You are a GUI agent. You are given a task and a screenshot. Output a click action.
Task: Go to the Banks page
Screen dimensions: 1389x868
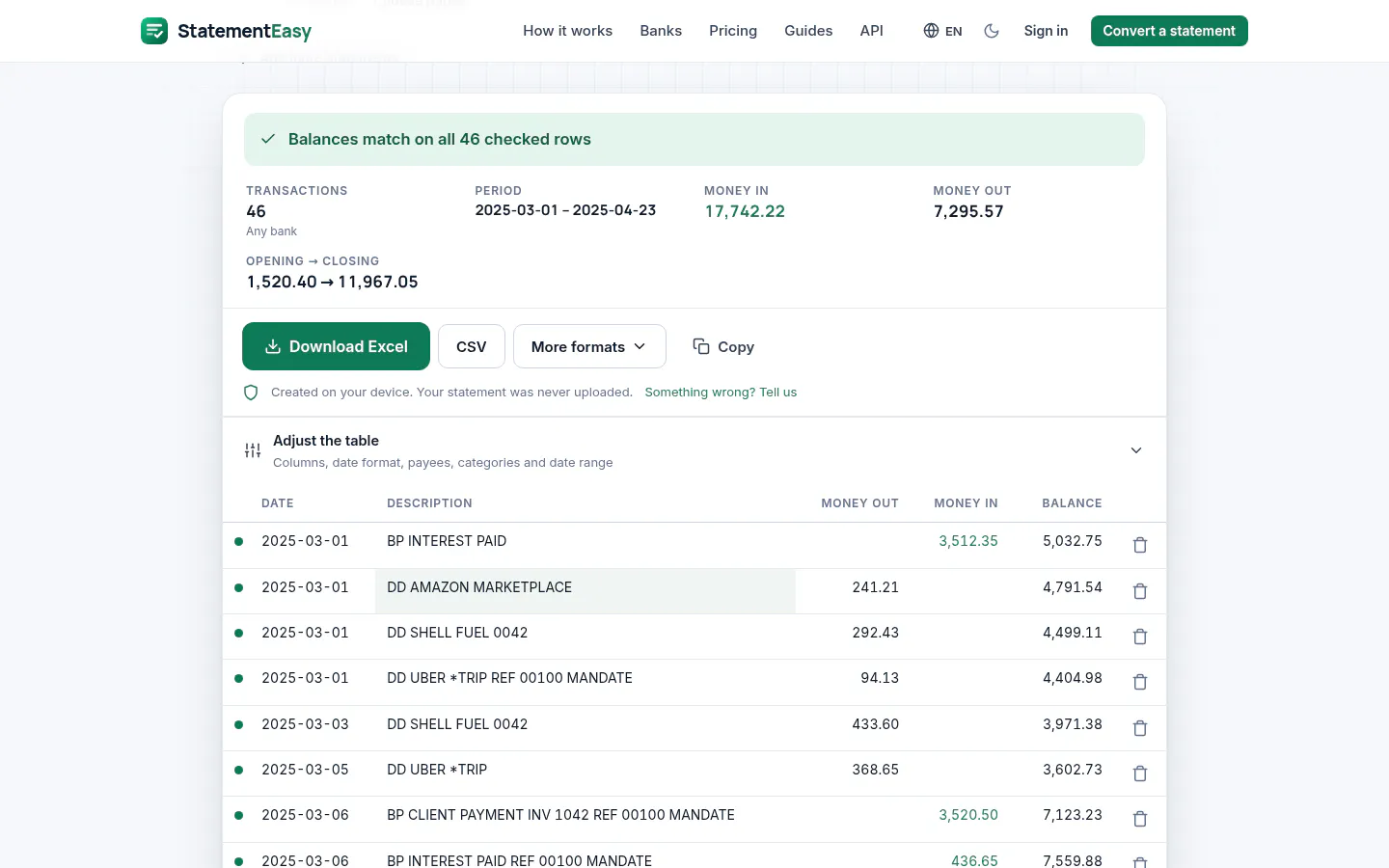coord(661,31)
